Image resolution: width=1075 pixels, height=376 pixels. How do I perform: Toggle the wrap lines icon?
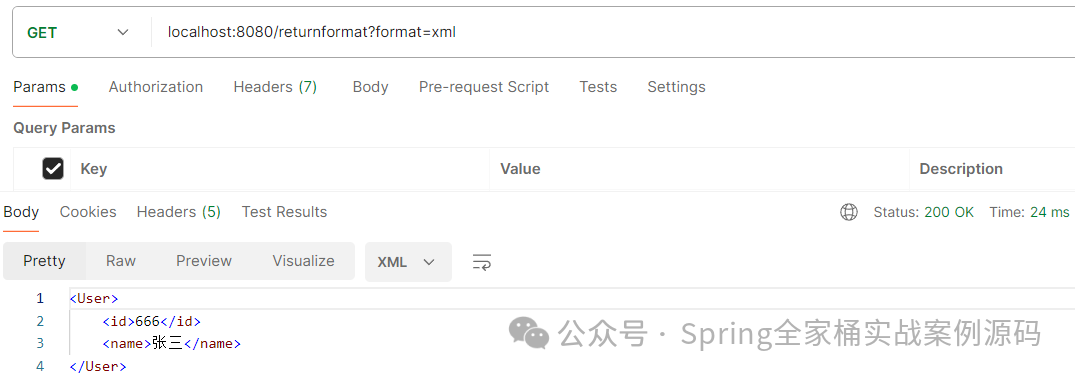[x=482, y=261]
